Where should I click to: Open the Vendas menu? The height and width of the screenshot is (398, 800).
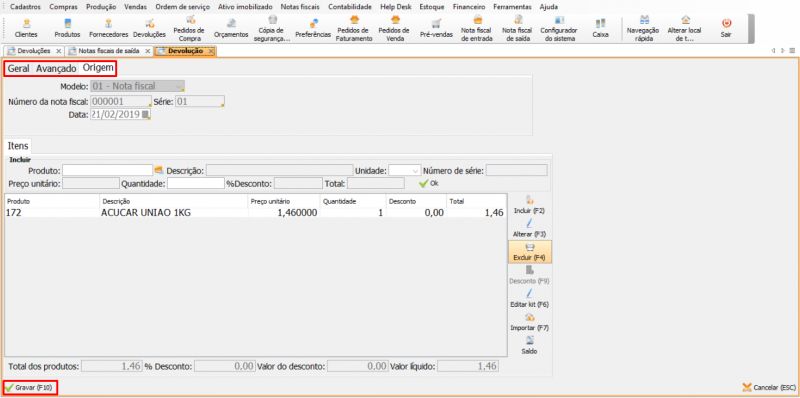click(x=135, y=7)
